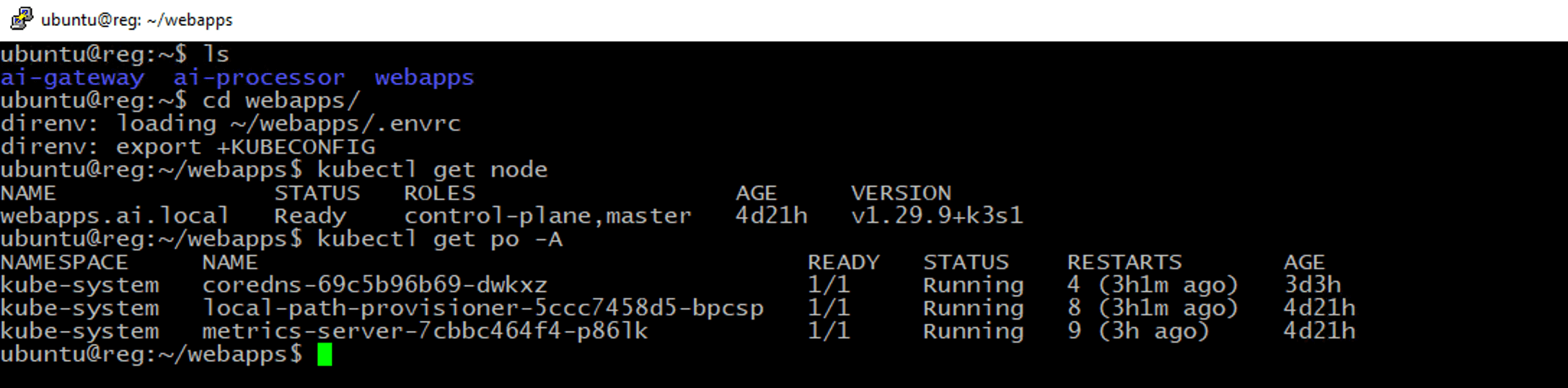
Task: Click the ai-gateway directory name
Action: [x=72, y=77]
